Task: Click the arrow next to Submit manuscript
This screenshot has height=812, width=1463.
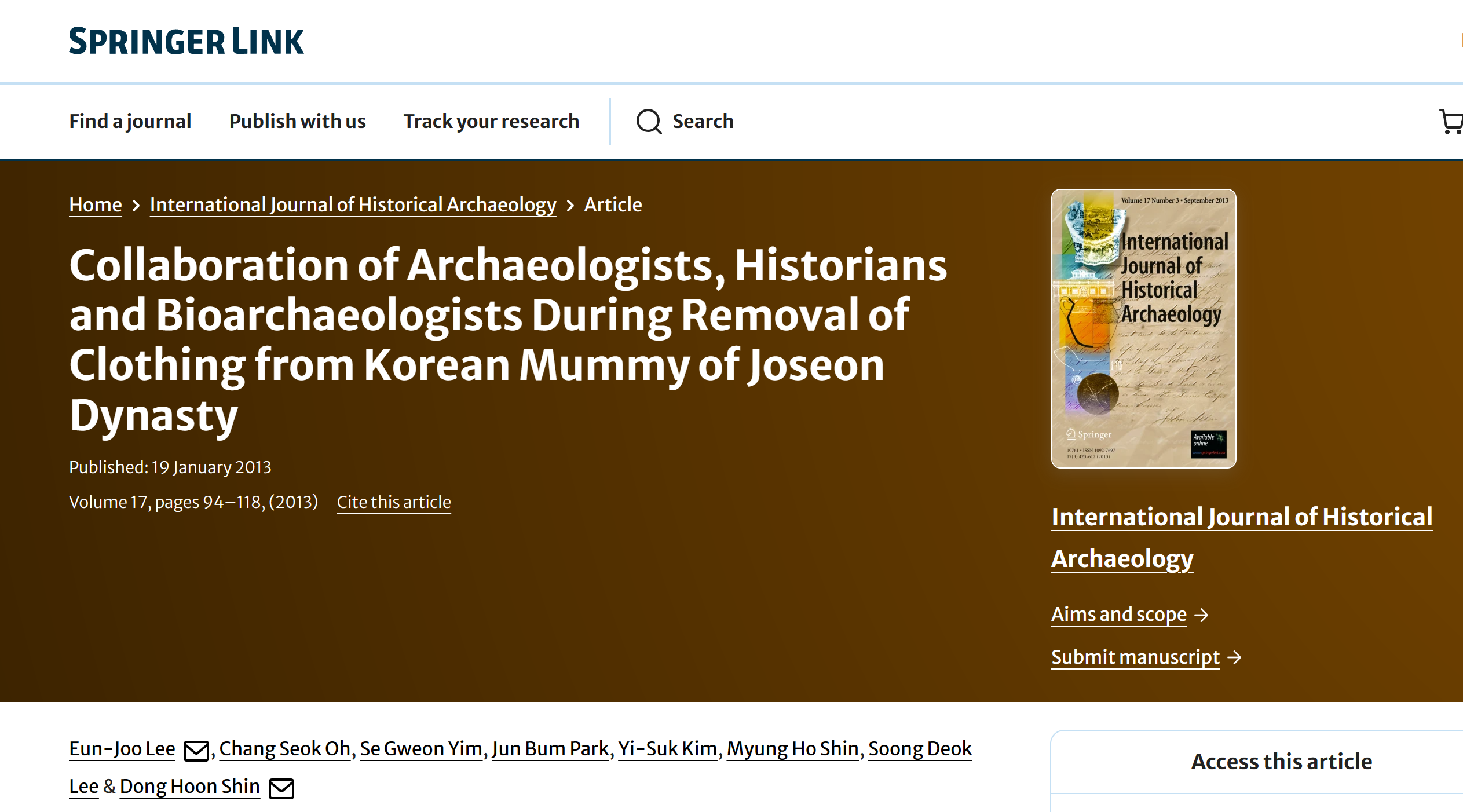Action: coord(1235,657)
